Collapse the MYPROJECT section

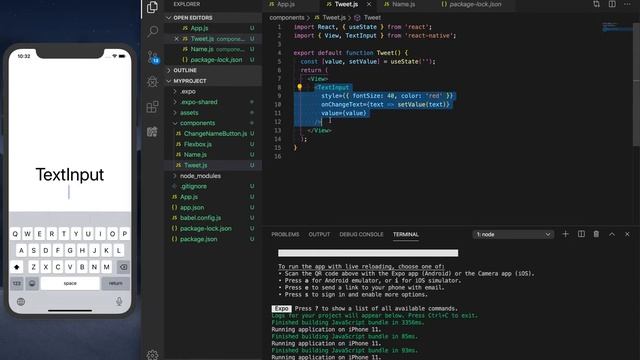coord(213,81)
